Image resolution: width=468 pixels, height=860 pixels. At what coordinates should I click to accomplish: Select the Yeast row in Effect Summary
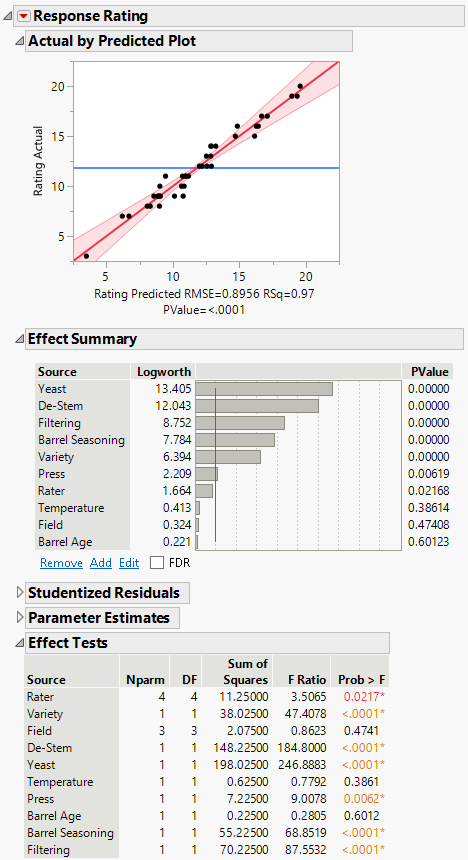click(243, 389)
